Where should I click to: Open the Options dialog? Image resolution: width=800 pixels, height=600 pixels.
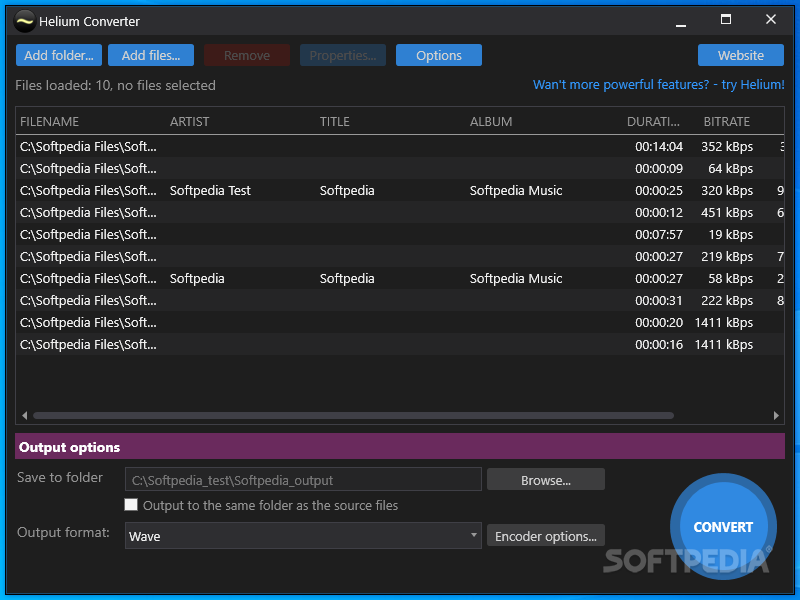[x=438, y=55]
